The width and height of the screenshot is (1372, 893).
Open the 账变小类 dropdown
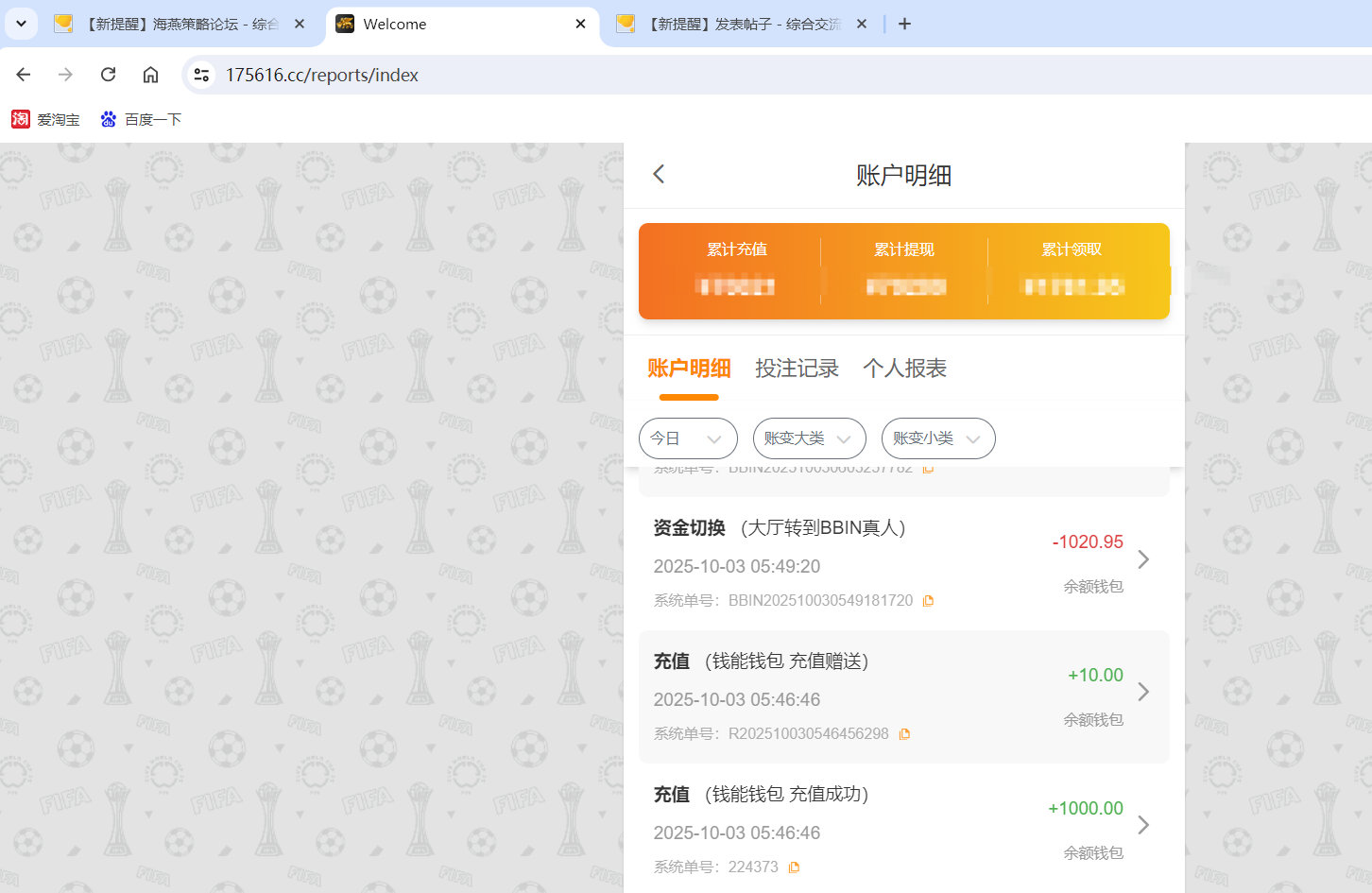pyautogui.click(x=937, y=438)
